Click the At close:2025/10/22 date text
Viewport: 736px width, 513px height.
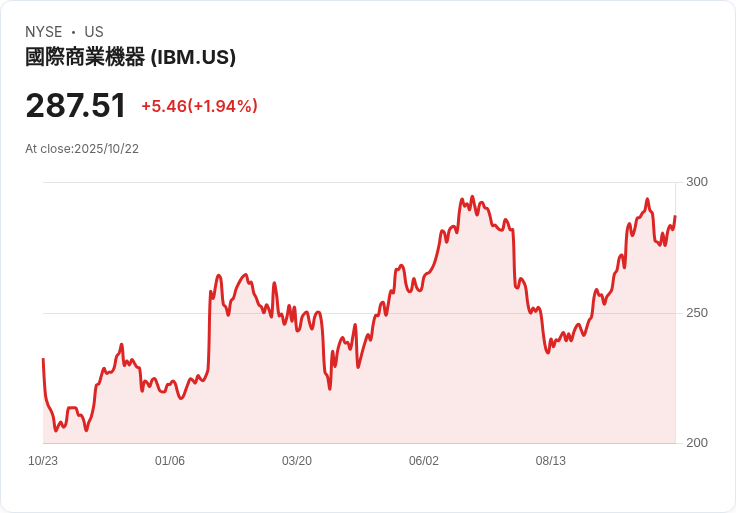[82, 149]
